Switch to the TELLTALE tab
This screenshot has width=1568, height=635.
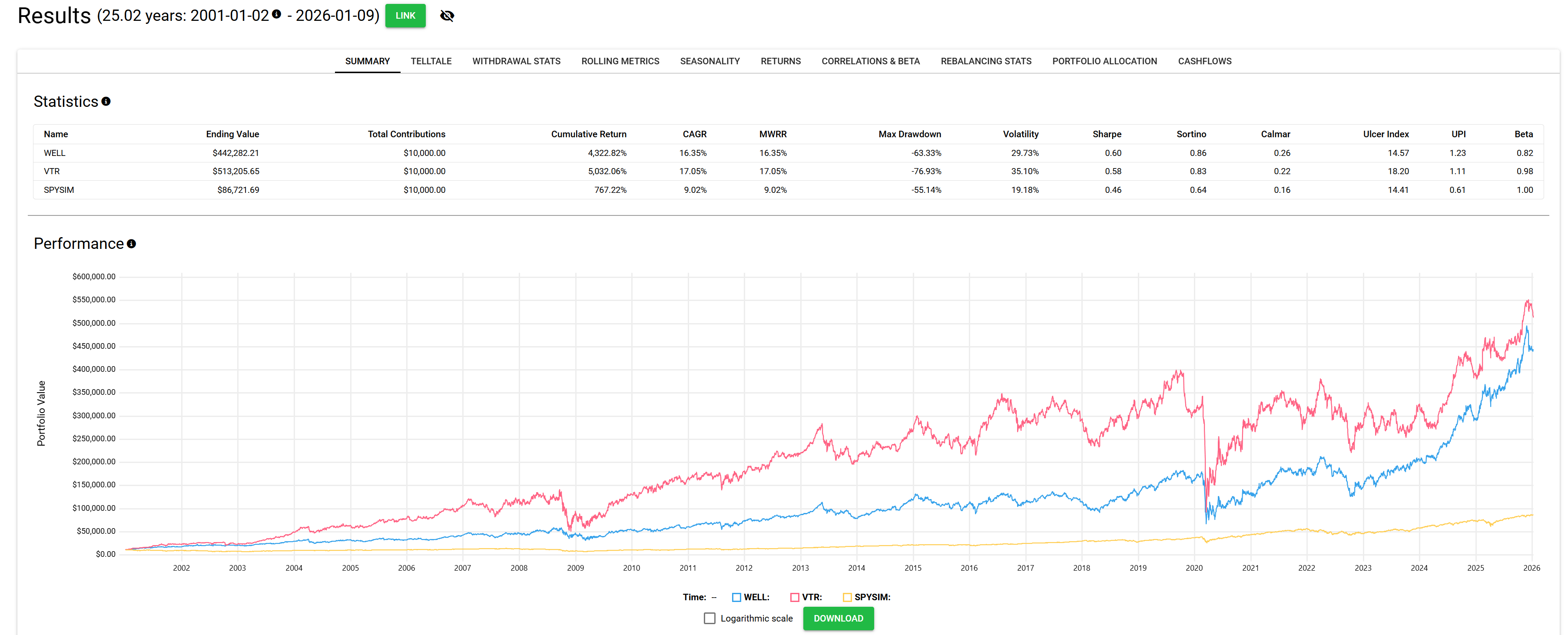coord(431,61)
